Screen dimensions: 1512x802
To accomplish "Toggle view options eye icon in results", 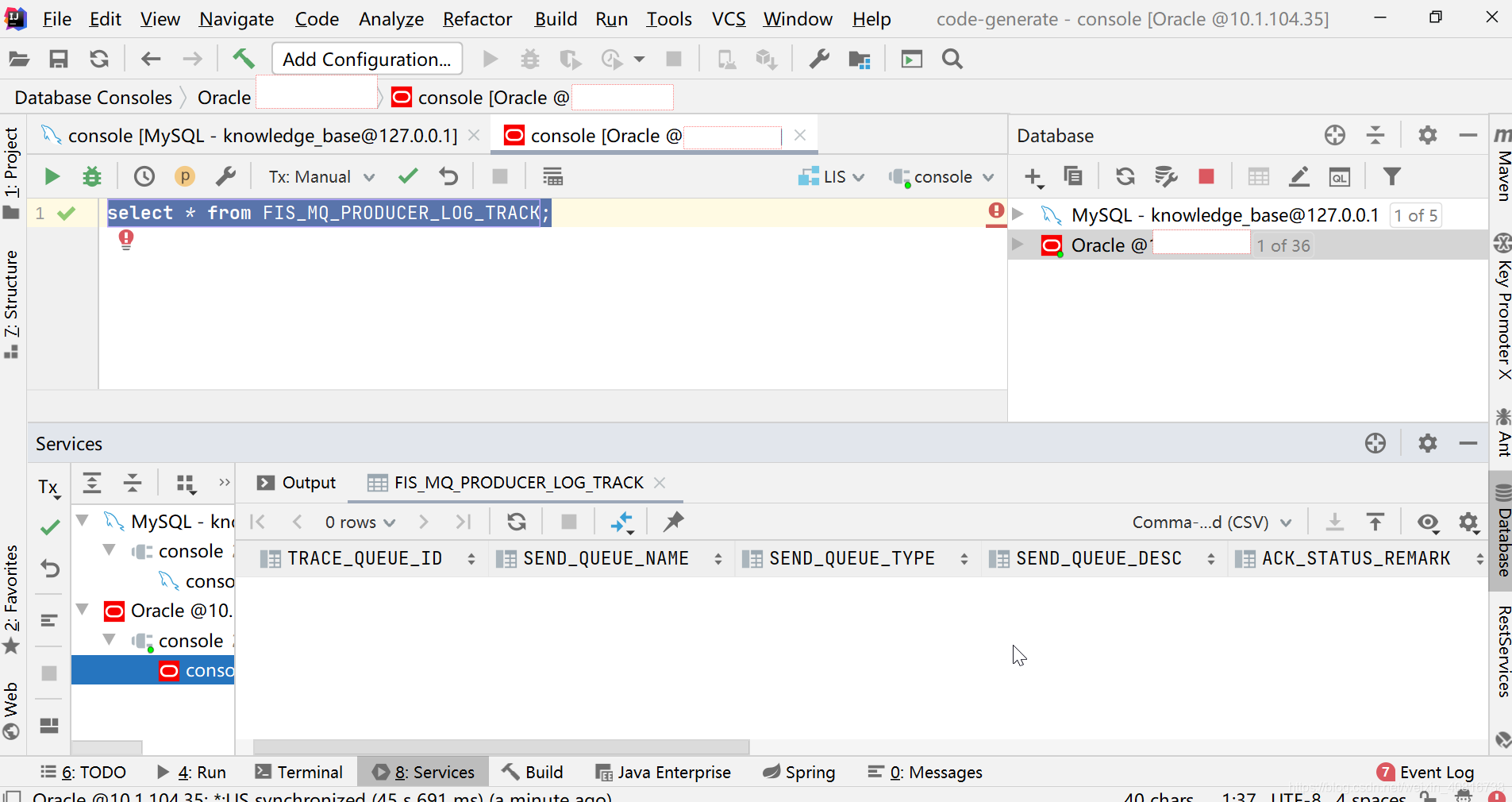I will click(1428, 522).
